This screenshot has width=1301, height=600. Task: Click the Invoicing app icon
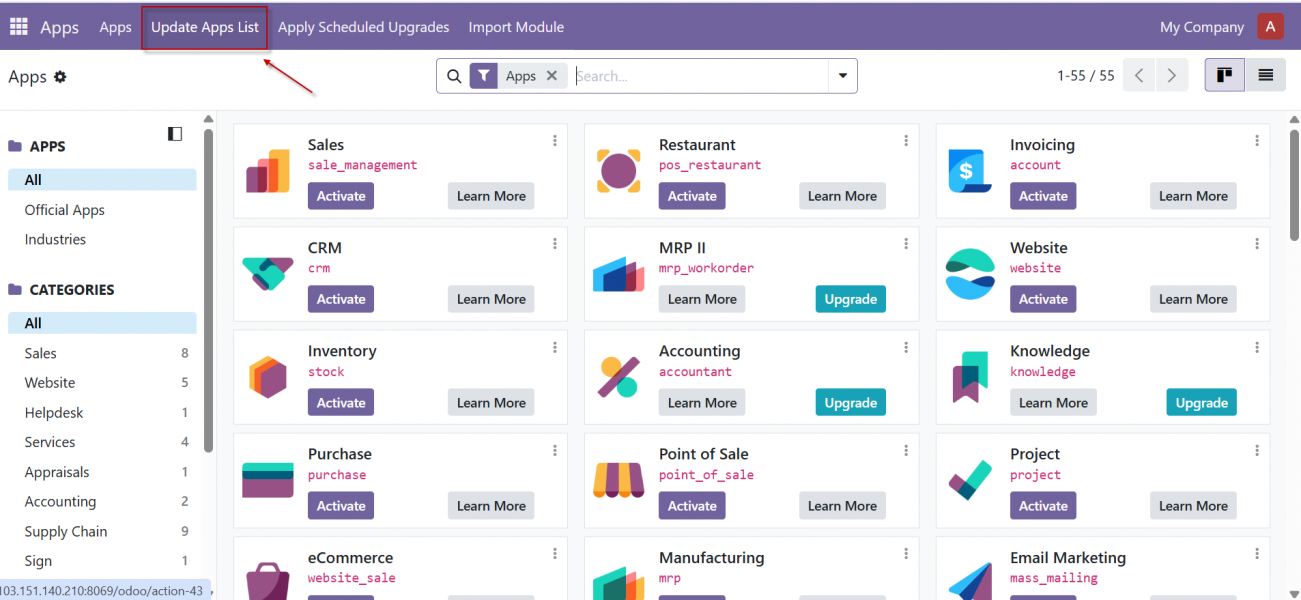tap(969, 172)
